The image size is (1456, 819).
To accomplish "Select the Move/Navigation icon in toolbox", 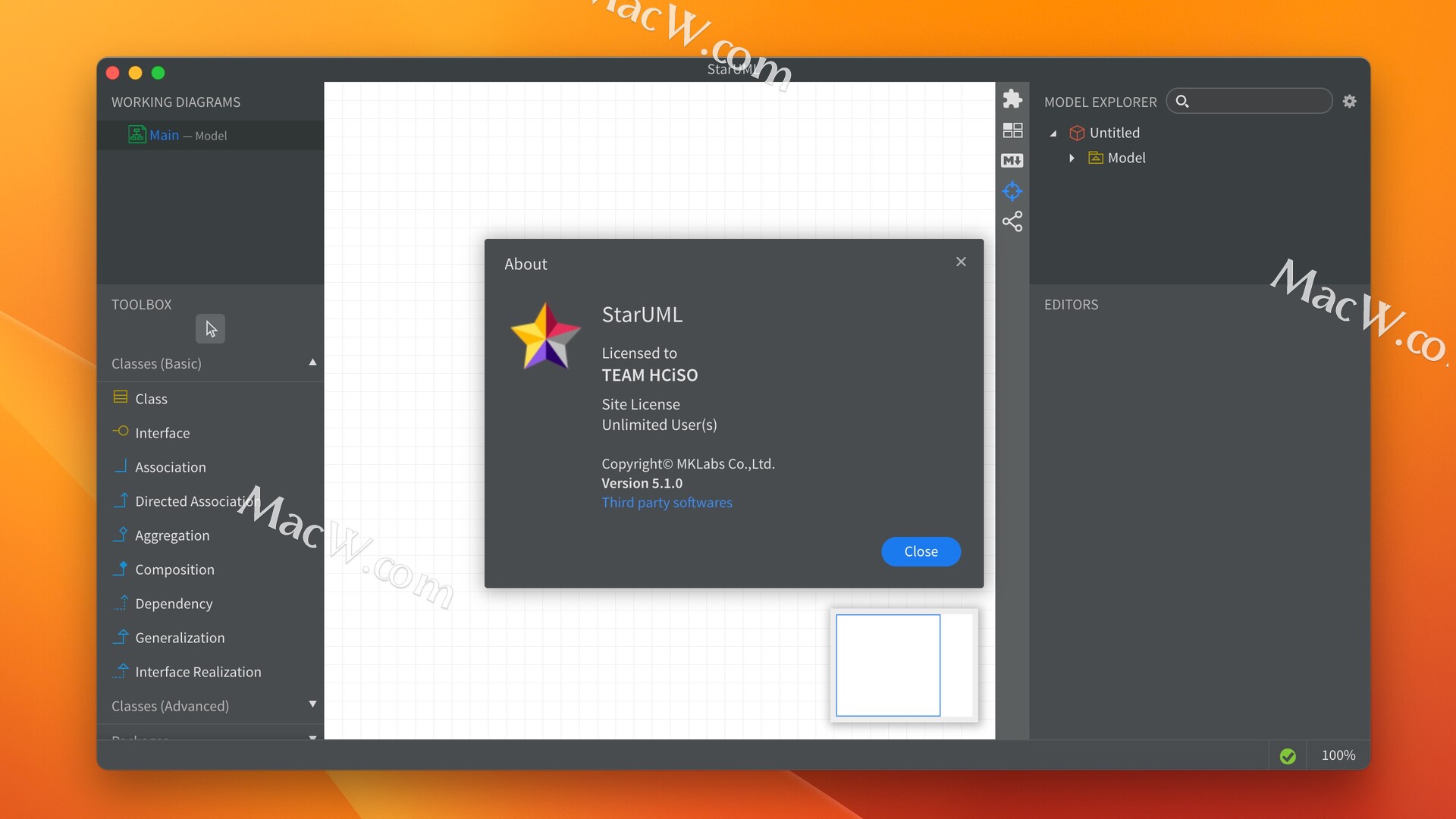I will pos(210,328).
